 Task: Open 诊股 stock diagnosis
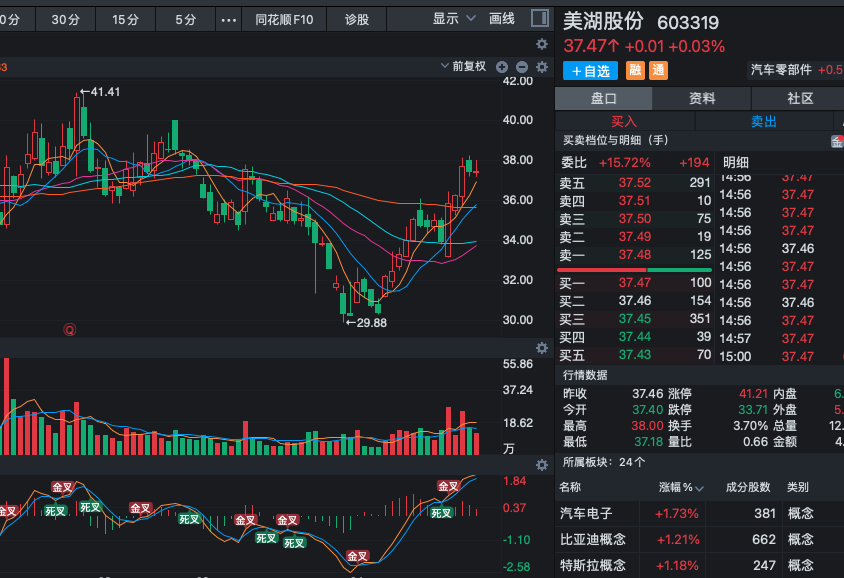[x=357, y=20]
